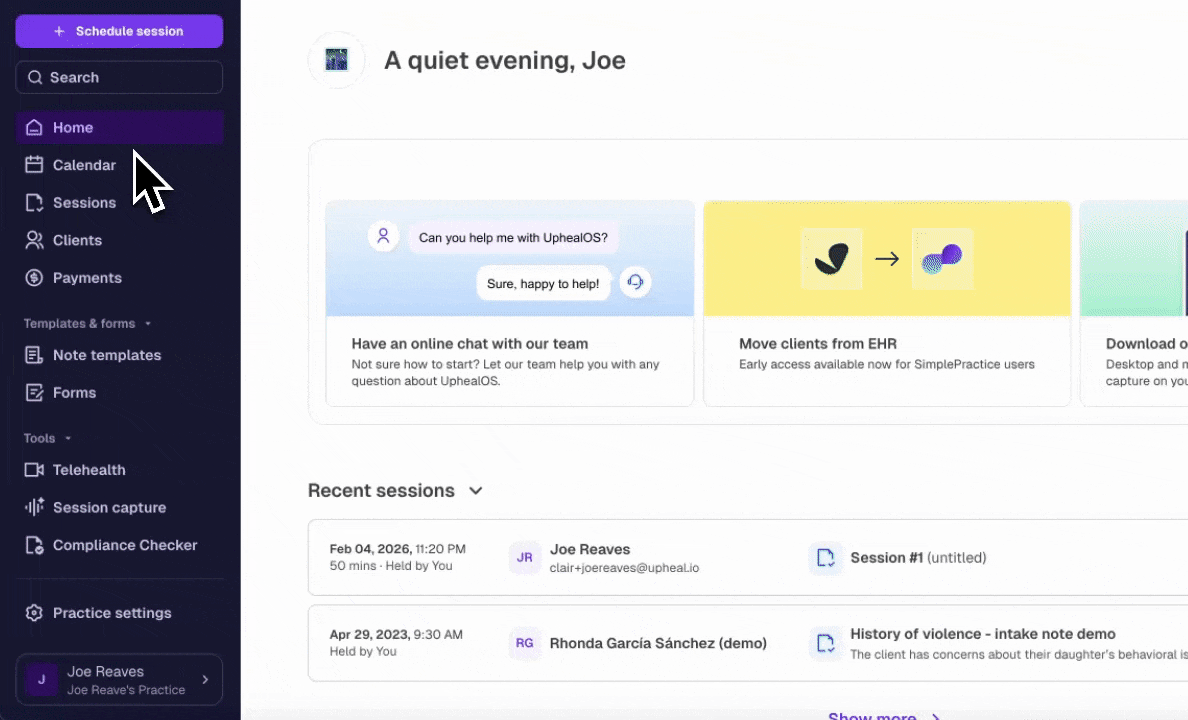1188x720 pixels.
Task: Click the J avatar in account card
Action: [x=42, y=680]
